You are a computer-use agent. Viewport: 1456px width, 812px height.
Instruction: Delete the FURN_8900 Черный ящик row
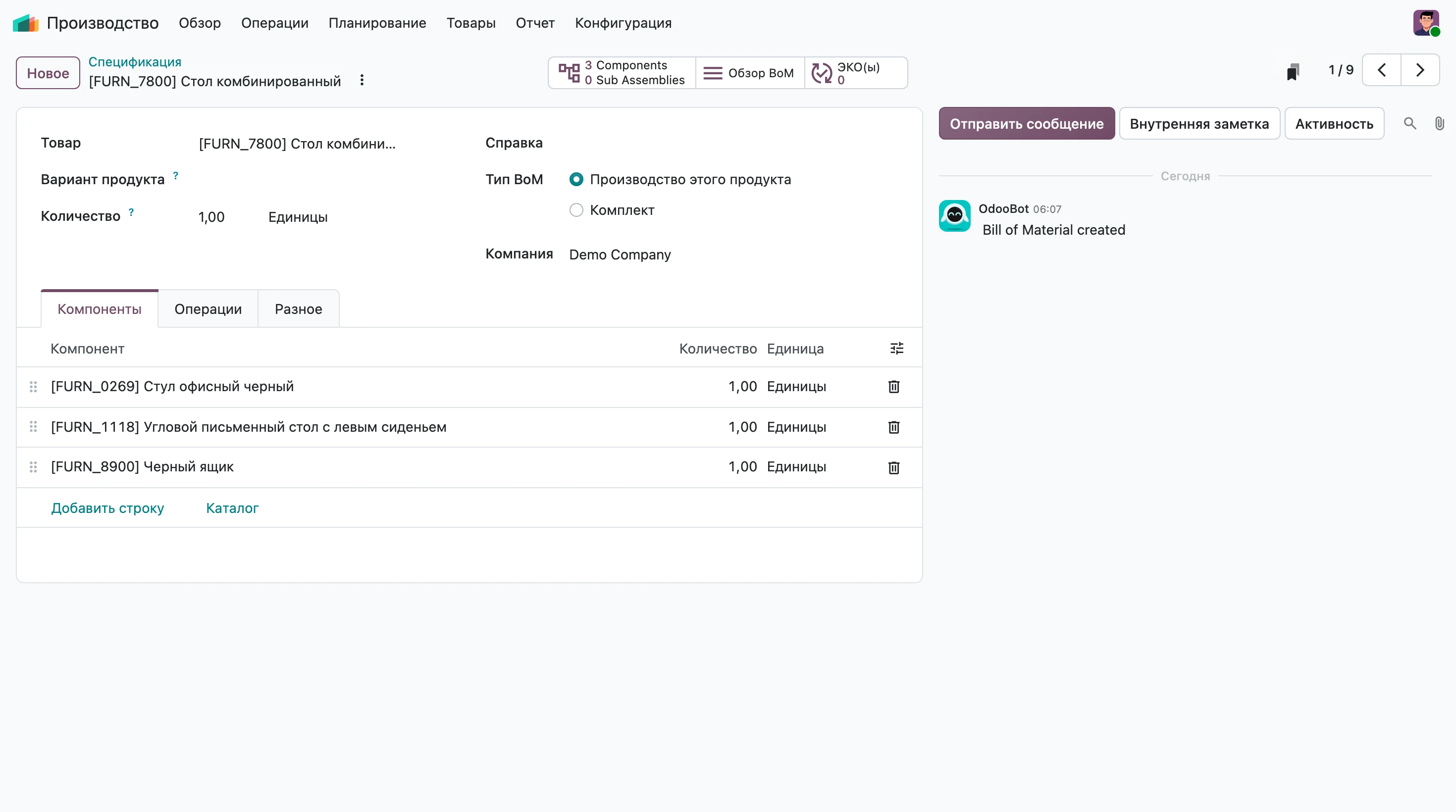[x=893, y=467]
